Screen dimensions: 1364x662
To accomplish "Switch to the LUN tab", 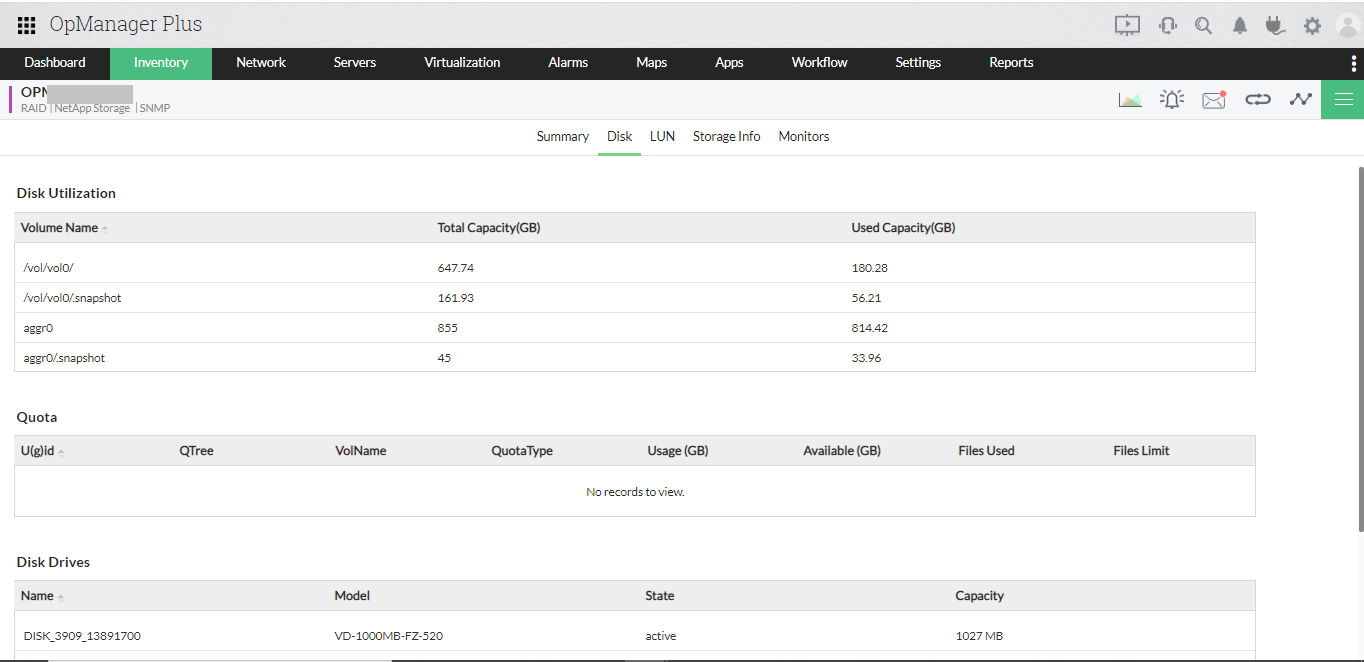I will (662, 136).
